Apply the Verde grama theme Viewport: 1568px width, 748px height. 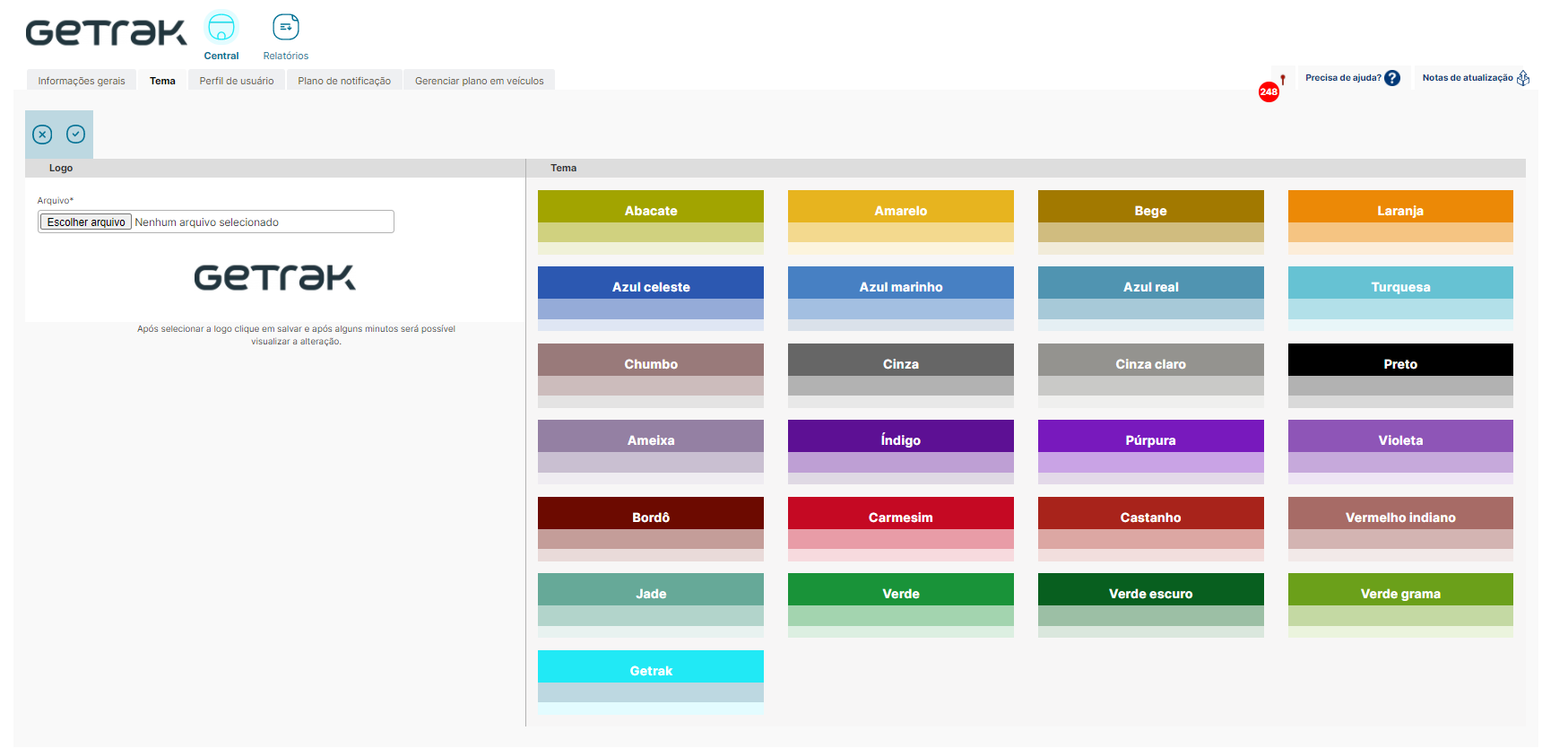1400,605
